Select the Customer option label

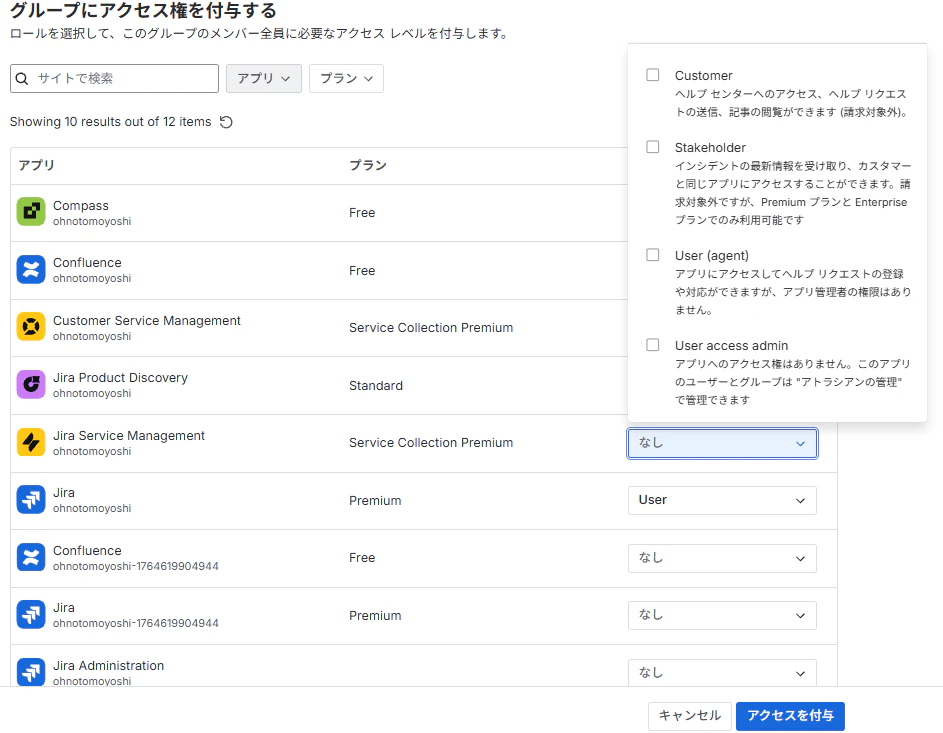[x=703, y=76]
